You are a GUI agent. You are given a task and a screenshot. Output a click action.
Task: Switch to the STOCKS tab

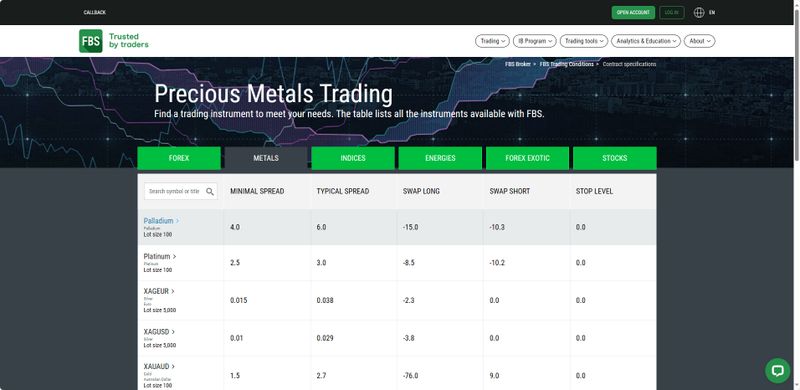pos(615,158)
